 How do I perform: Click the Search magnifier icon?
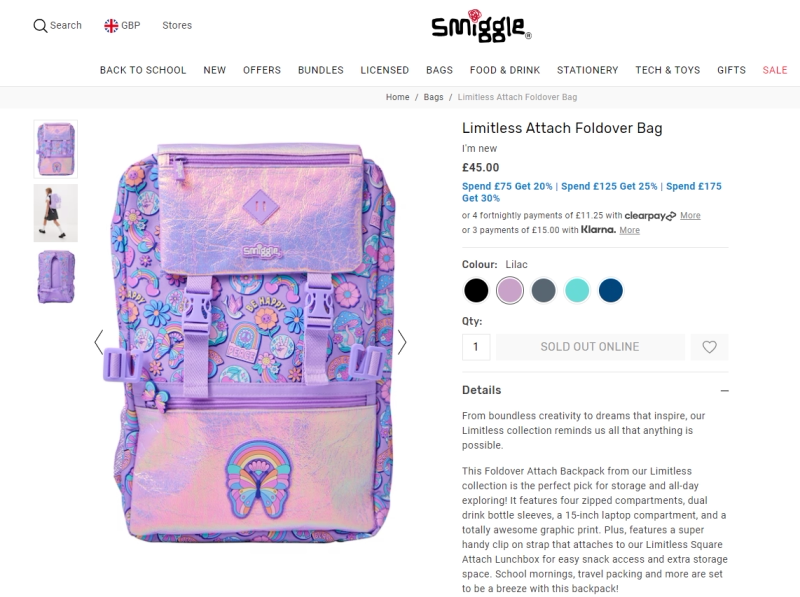pyautogui.click(x=40, y=26)
